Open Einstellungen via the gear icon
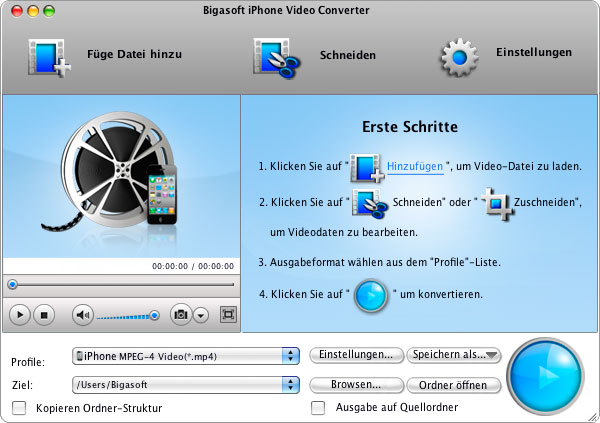The image size is (600, 423). [459, 57]
